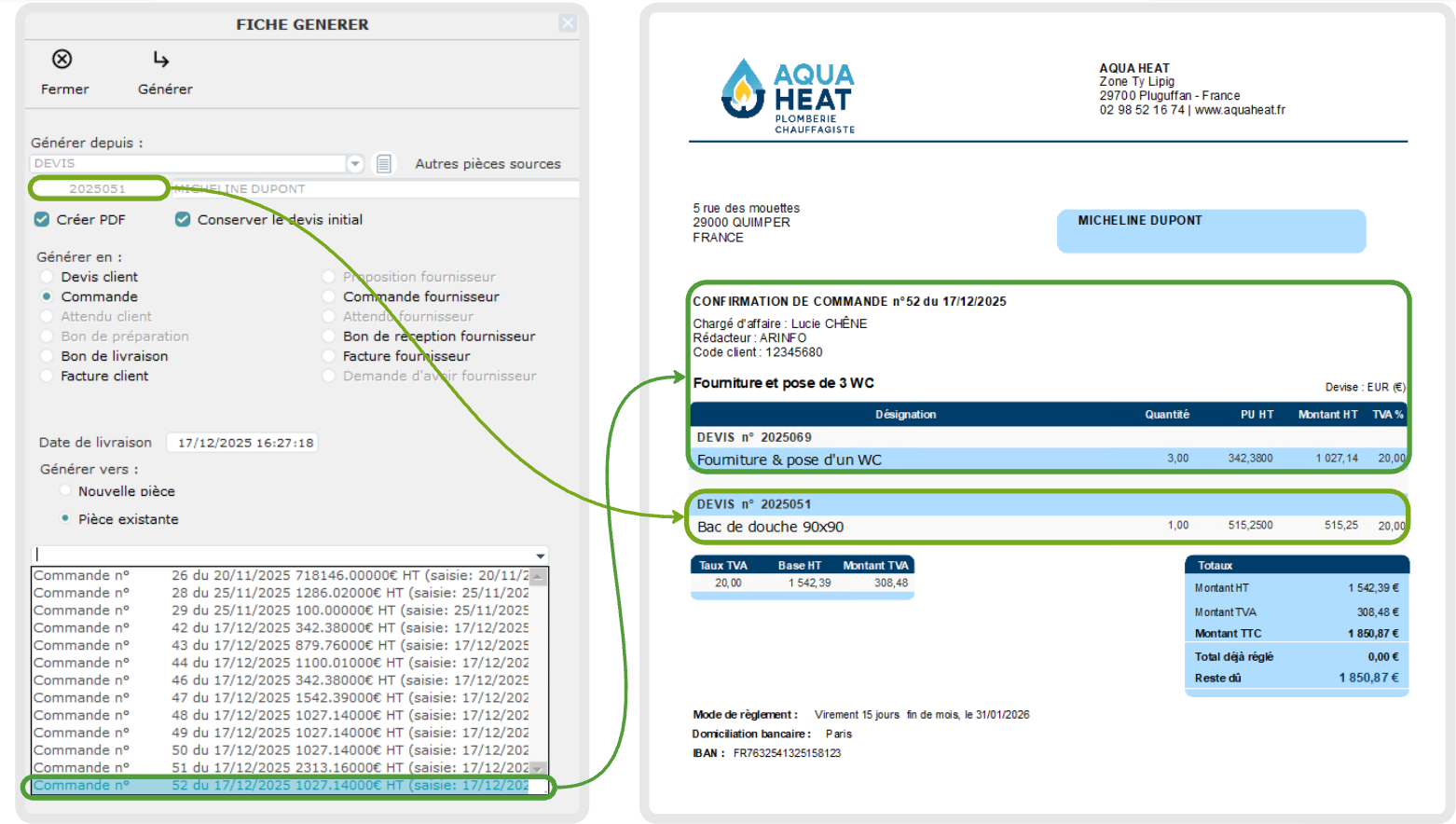The image size is (1456, 824).
Task: Open the existing piece combo box arrow
Action: click(x=540, y=556)
